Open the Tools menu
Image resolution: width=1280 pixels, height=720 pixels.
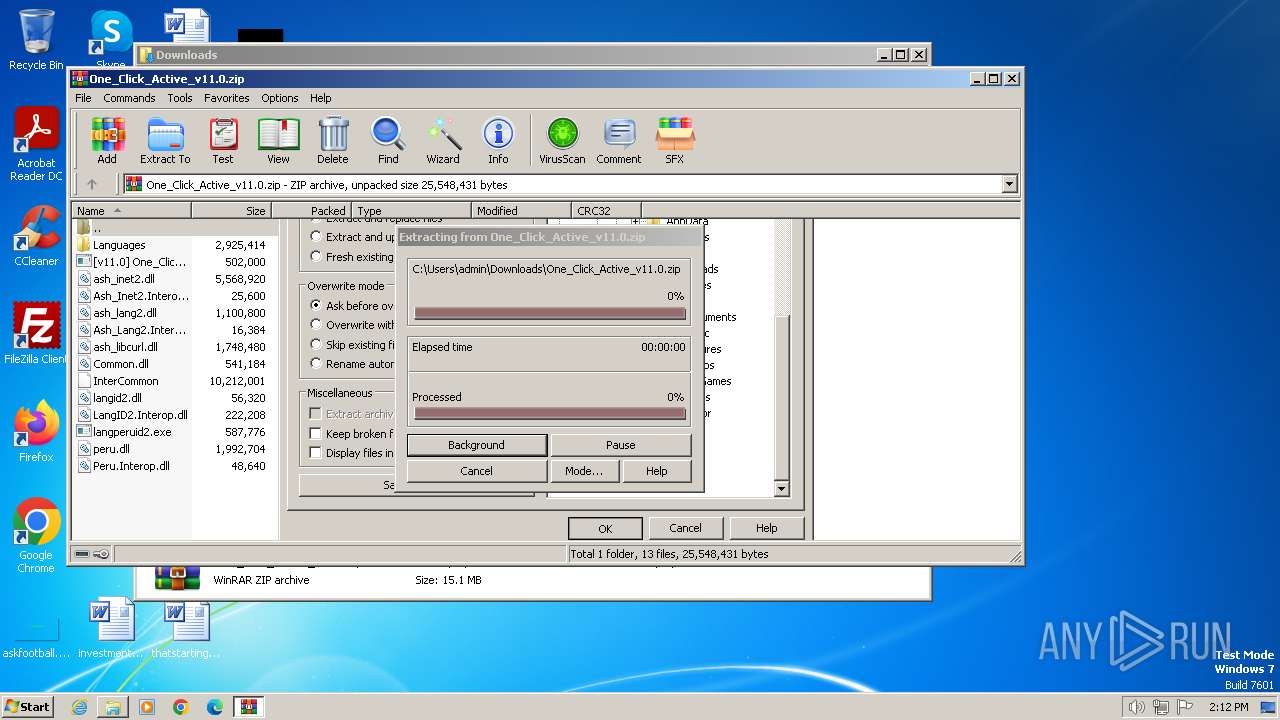point(180,98)
